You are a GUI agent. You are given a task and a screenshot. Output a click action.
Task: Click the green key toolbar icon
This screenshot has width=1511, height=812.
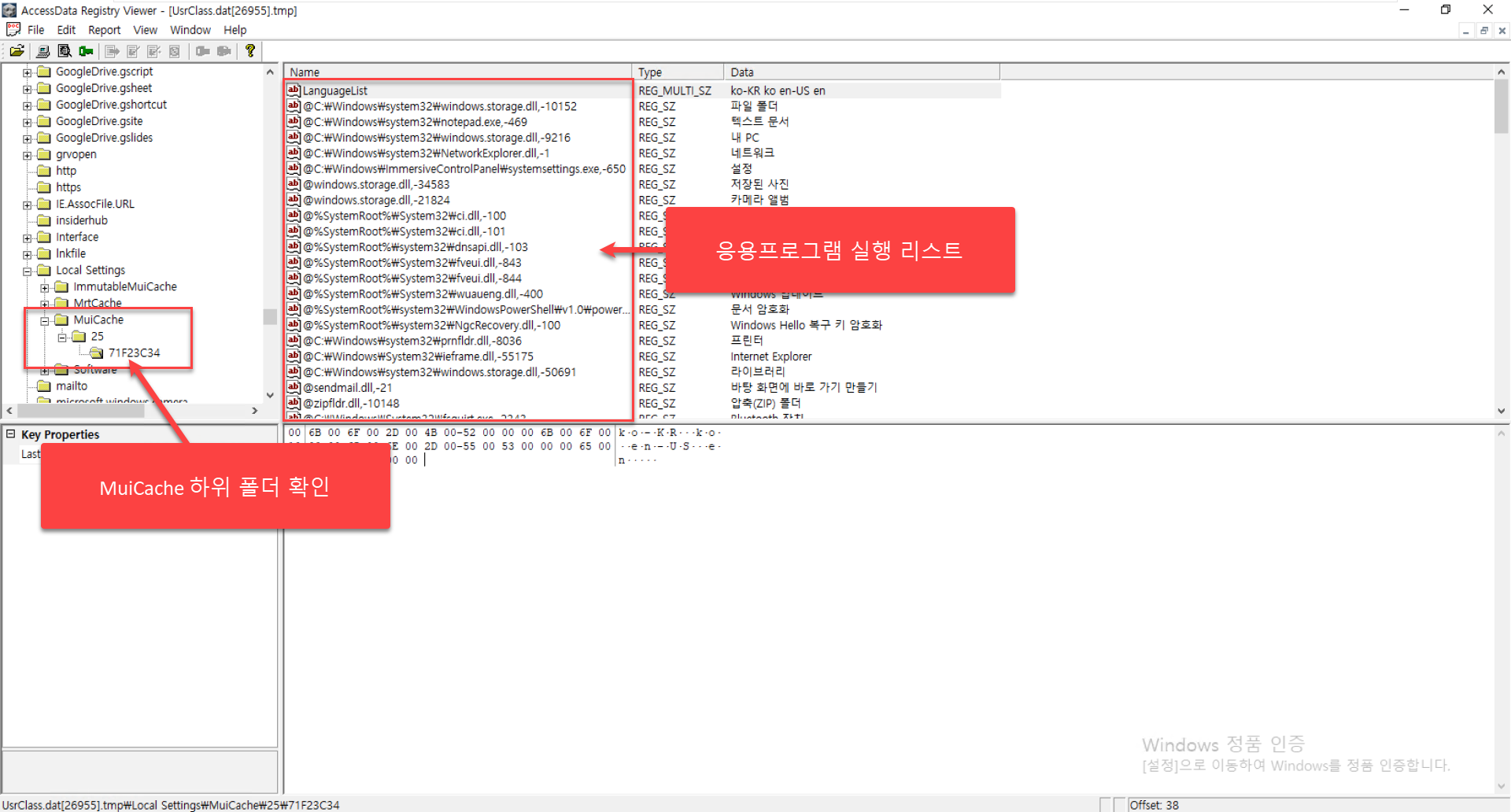pyautogui.click(x=86, y=51)
